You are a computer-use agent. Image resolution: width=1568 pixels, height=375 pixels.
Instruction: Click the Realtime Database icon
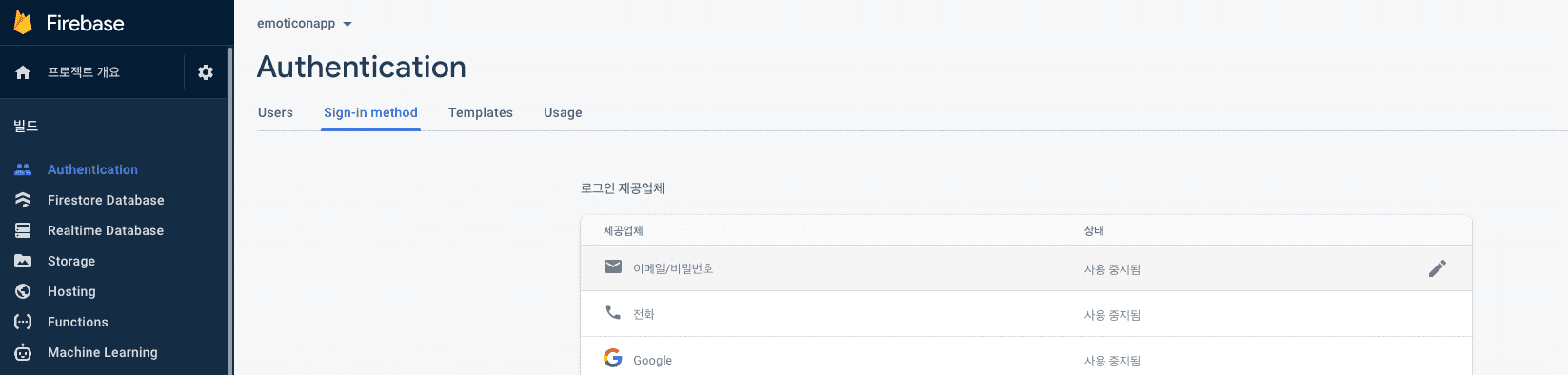tap(23, 230)
